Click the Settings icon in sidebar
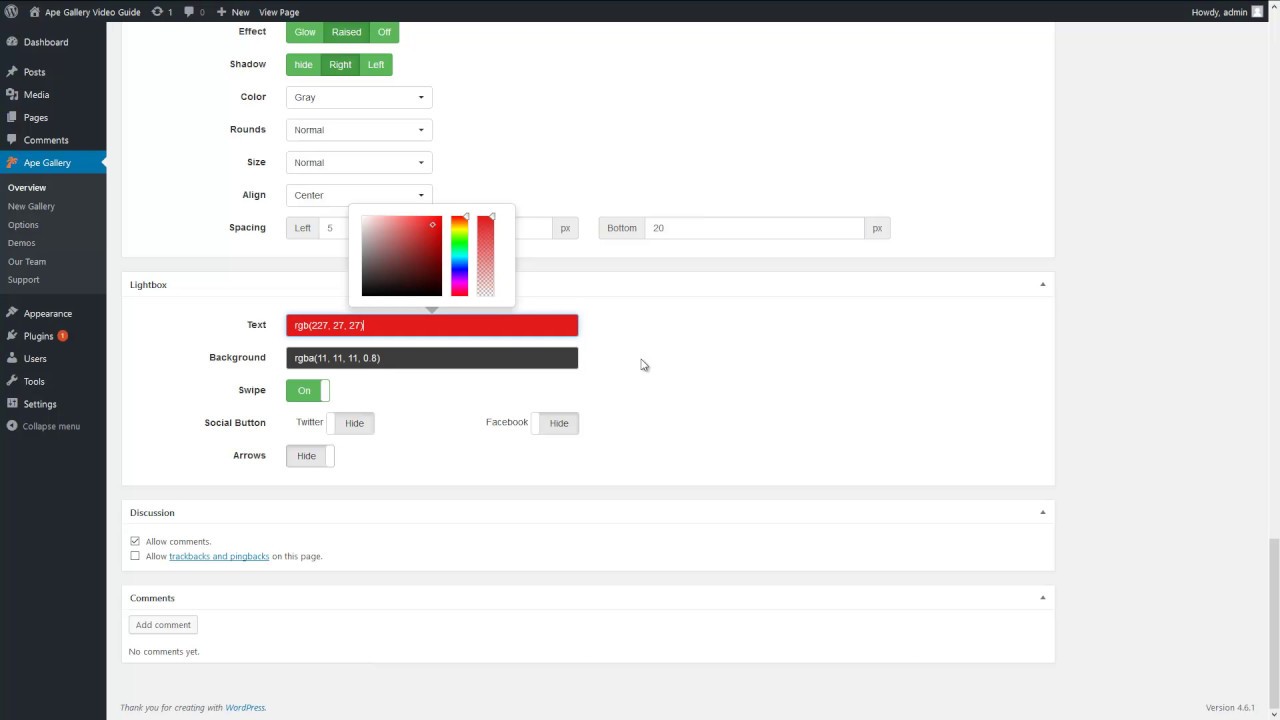The height and width of the screenshot is (720, 1280). (x=12, y=404)
